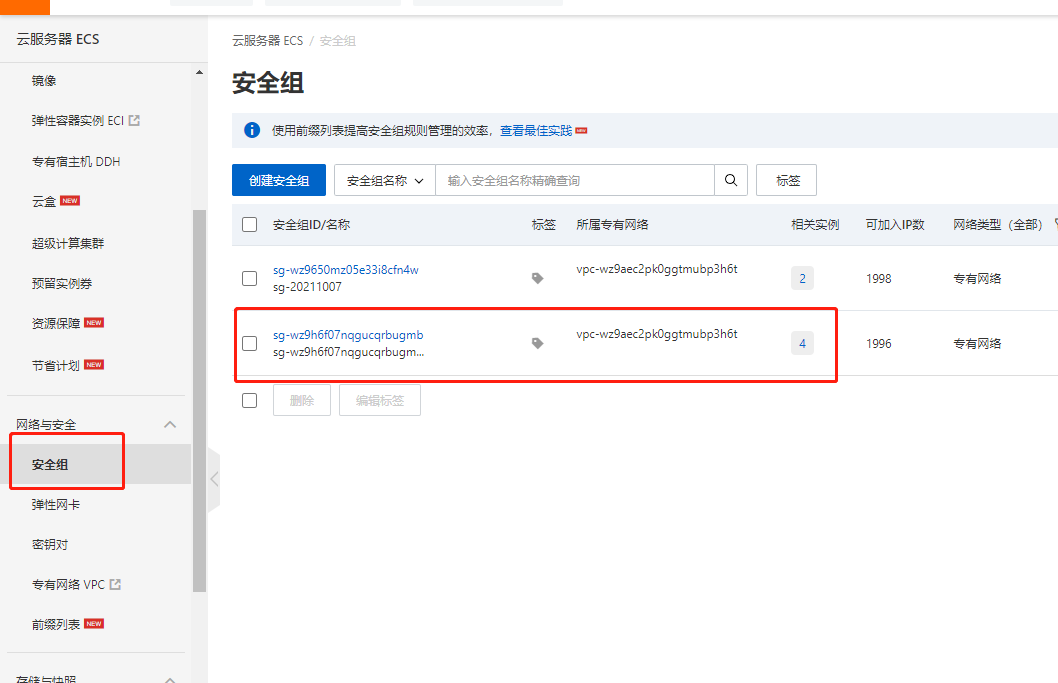Click the tag icon in the sg-20211007 row
The image size is (1058, 683).
(537, 278)
